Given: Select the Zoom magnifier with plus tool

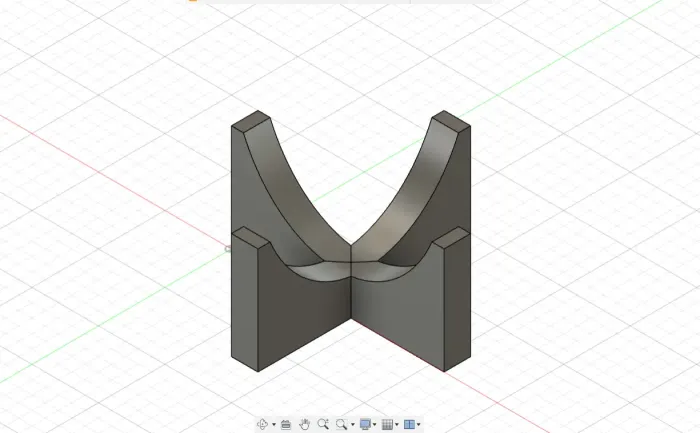Looking at the screenshot, I should 323,424.
